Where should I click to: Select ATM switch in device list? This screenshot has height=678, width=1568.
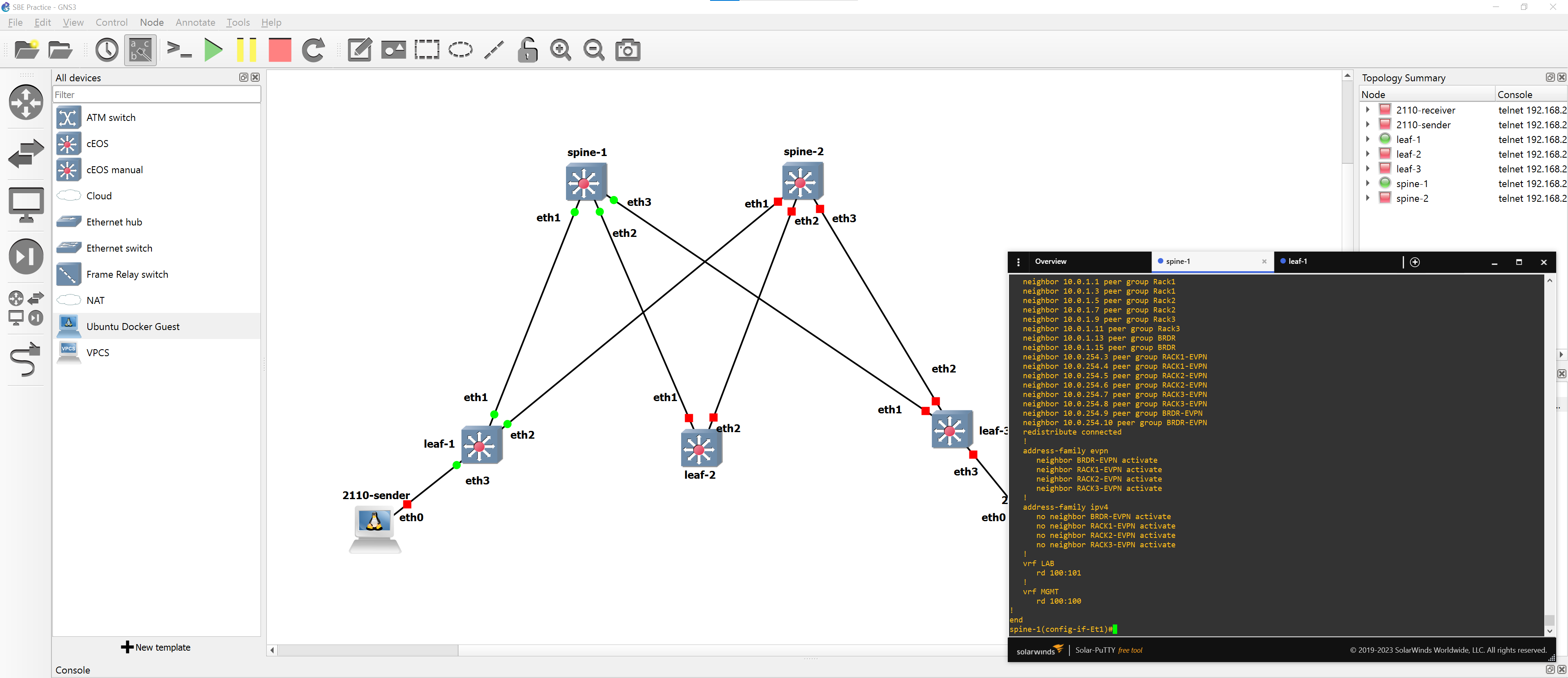tap(157, 118)
